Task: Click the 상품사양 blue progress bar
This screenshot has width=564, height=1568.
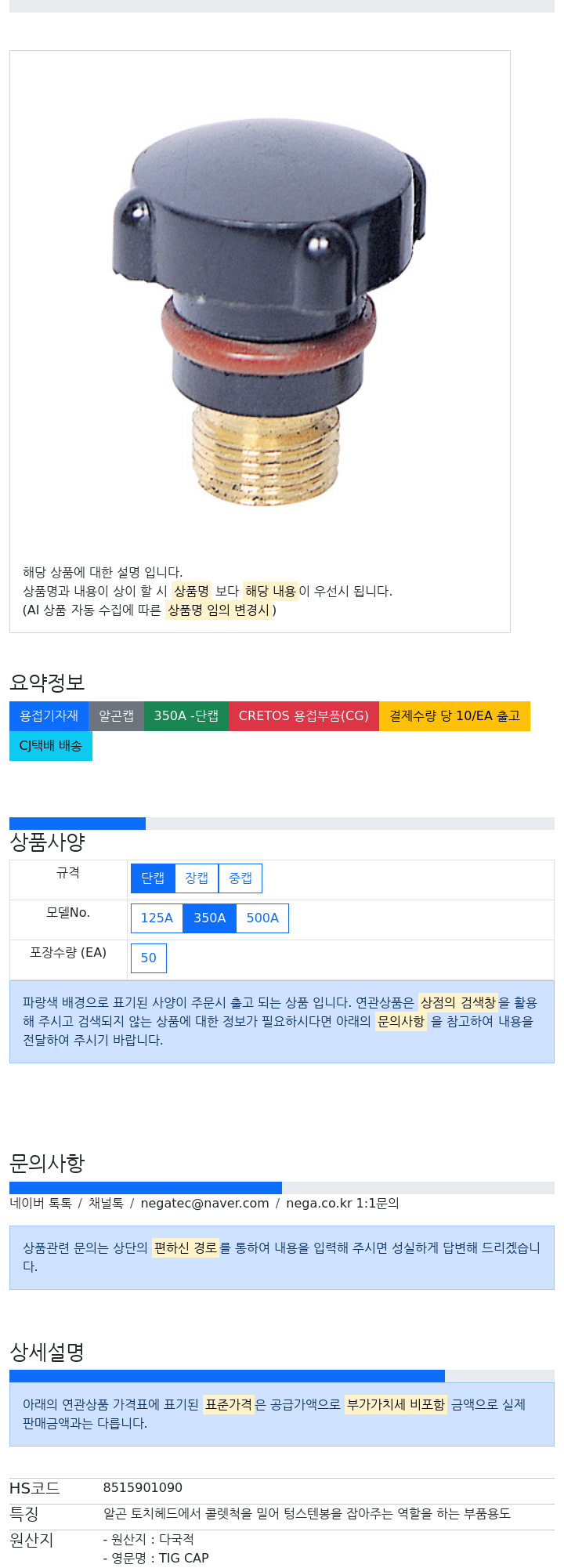Action: tap(78, 824)
